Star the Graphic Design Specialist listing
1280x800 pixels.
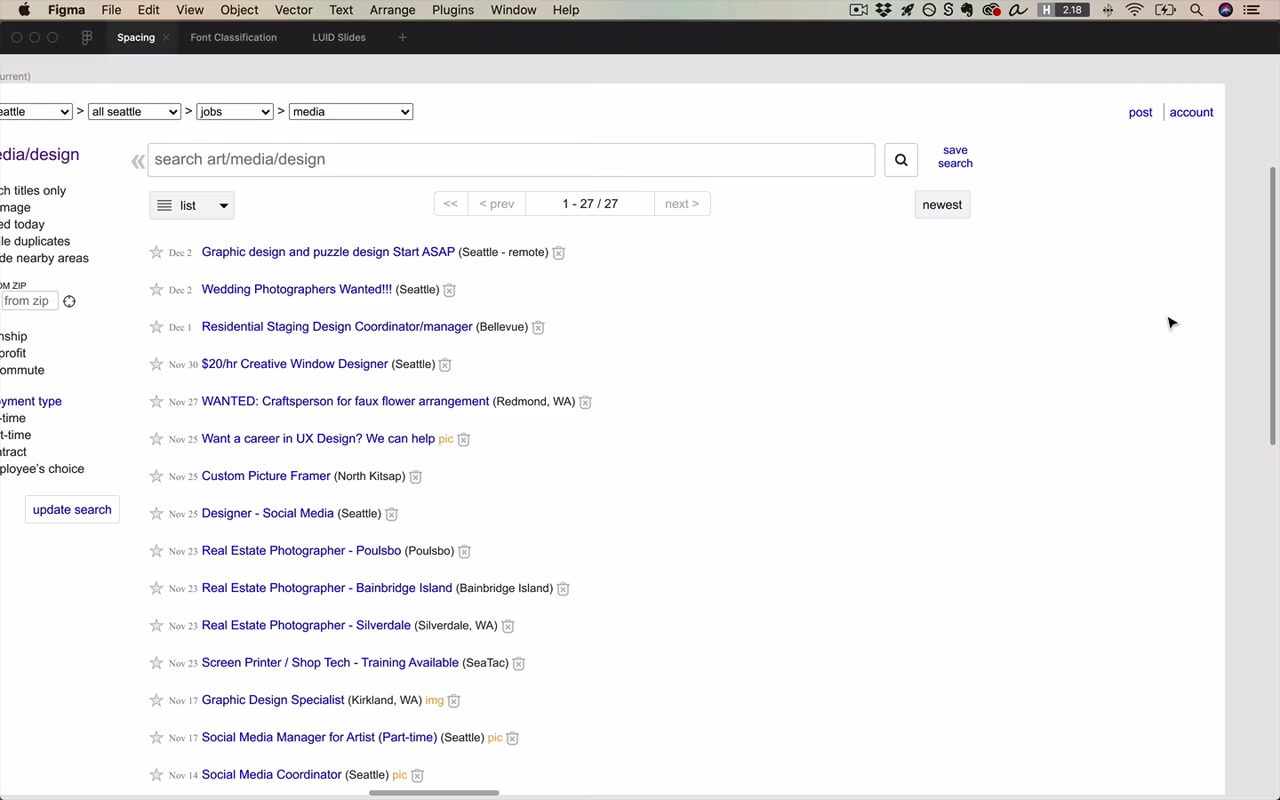(x=156, y=700)
